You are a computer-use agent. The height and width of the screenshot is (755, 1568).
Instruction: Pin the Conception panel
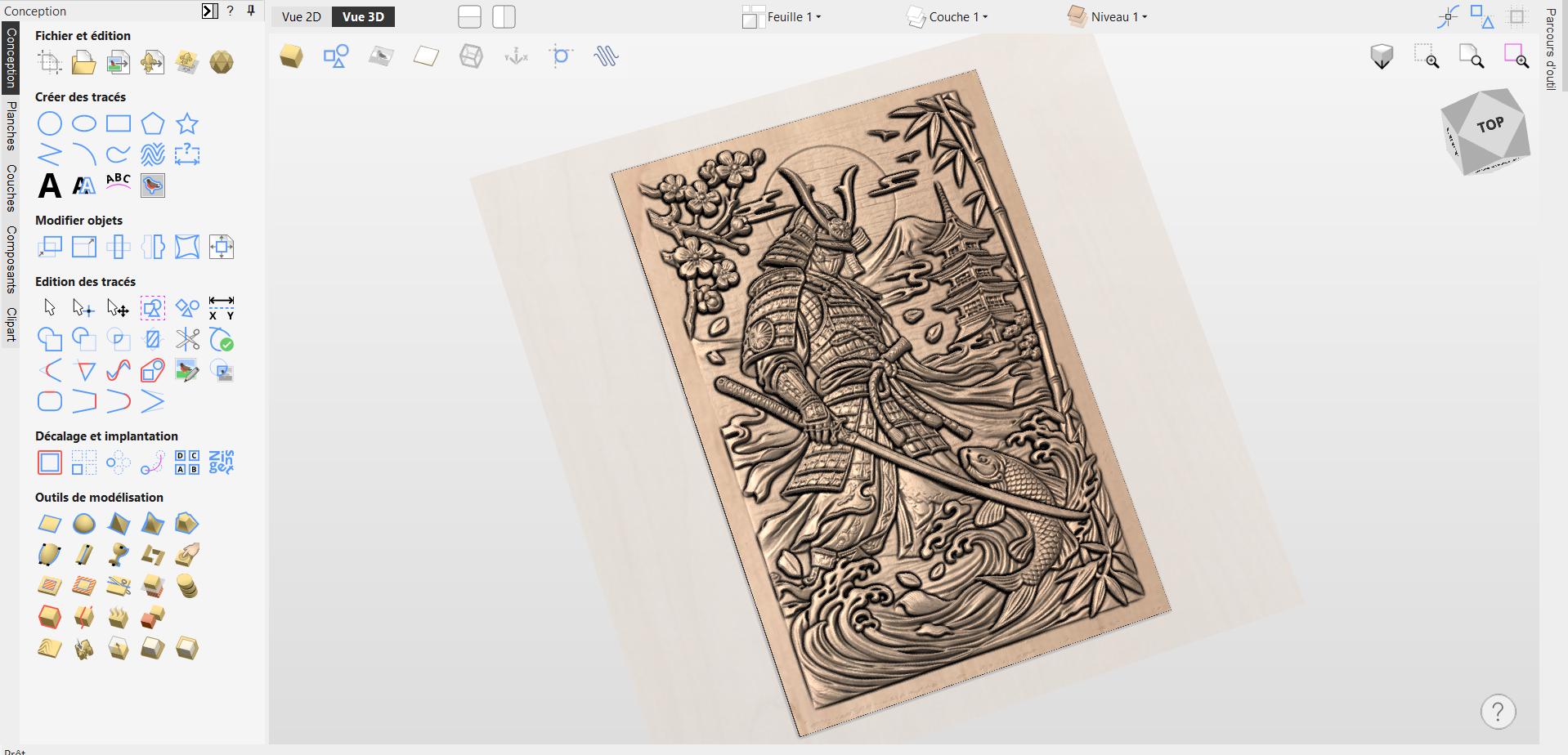tap(251, 11)
